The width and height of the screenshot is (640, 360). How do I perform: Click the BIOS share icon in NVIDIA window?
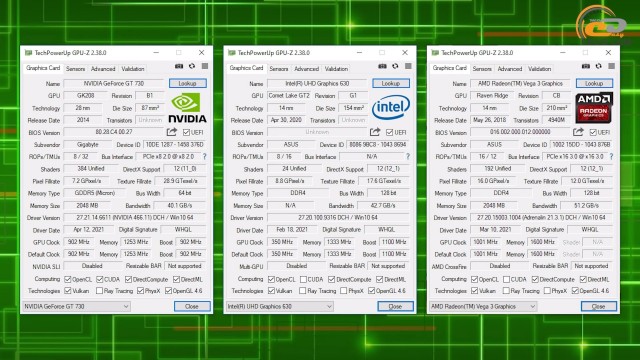171,132
